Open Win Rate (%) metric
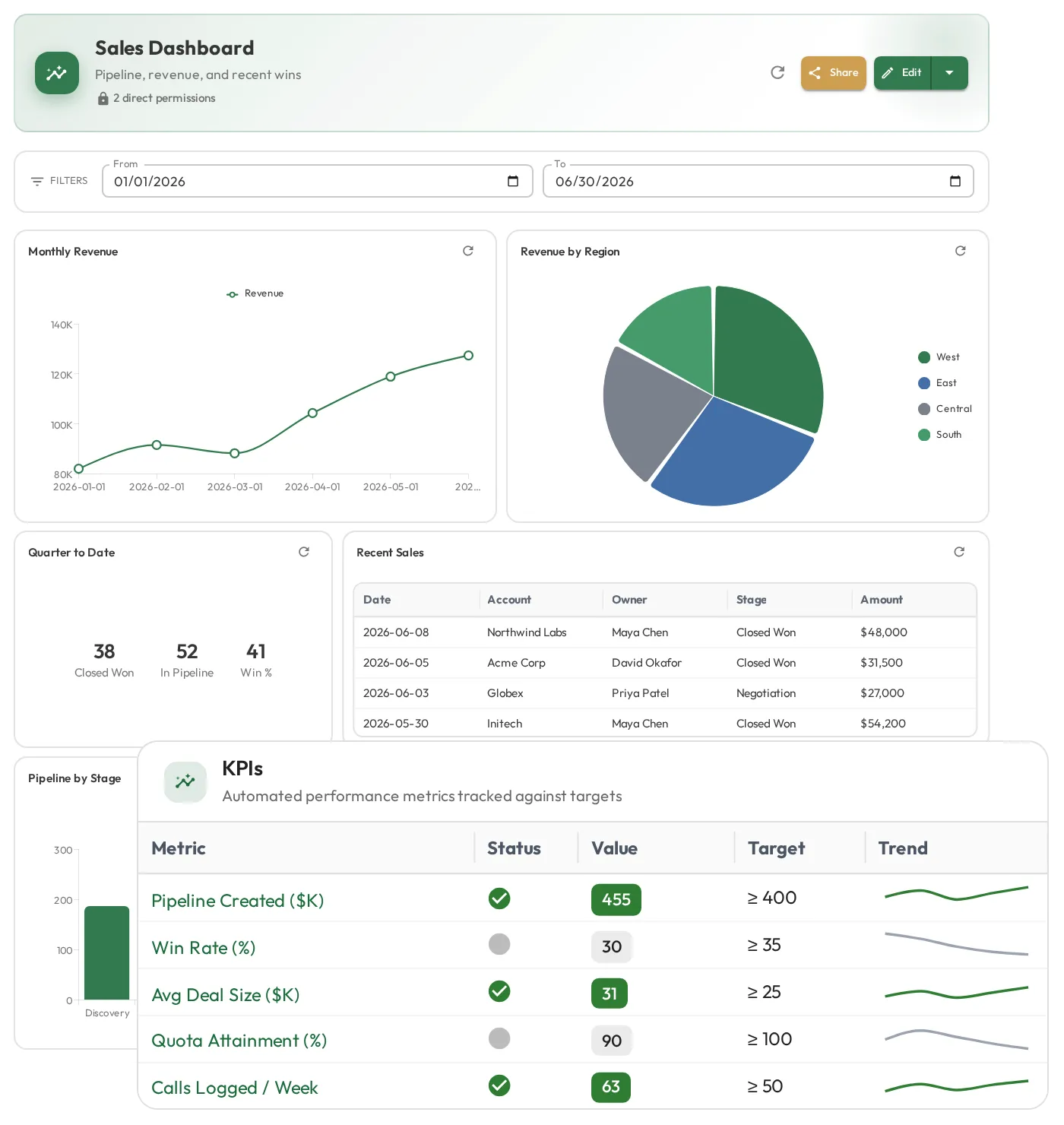1064x1125 pixels. click(x=204, y=948)
